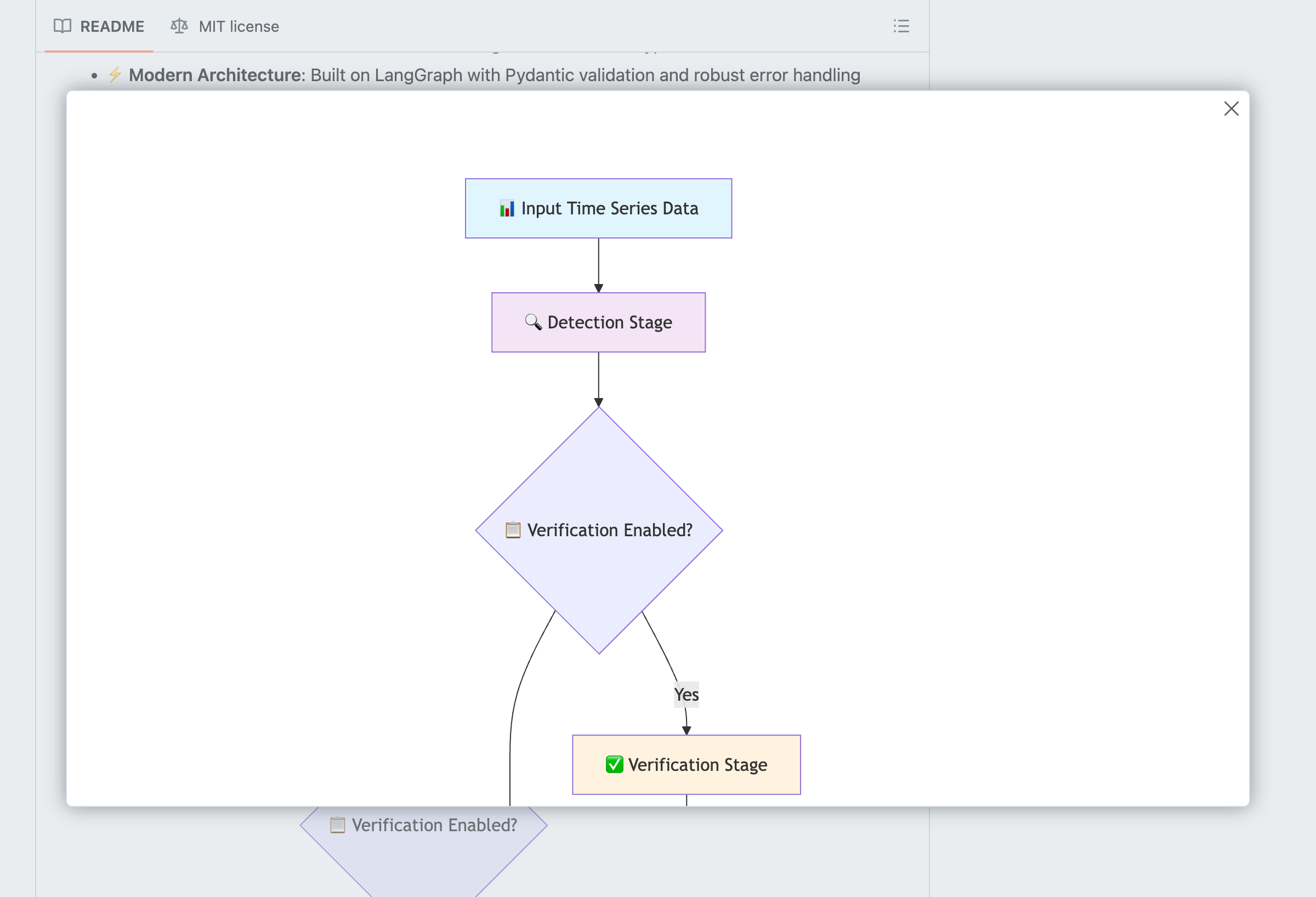Click the Verification Enabled? diamond in the popup

point(599,530)
